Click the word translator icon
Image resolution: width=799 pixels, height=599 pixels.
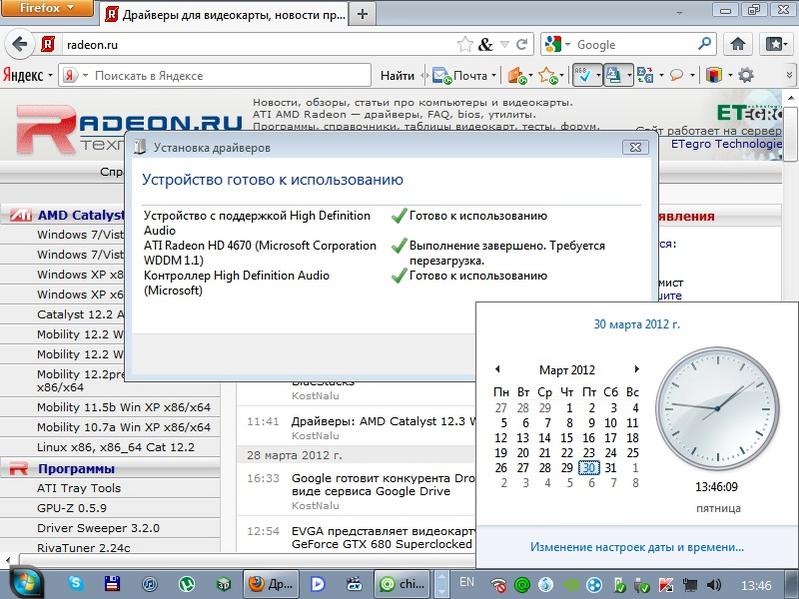point(645,75)
